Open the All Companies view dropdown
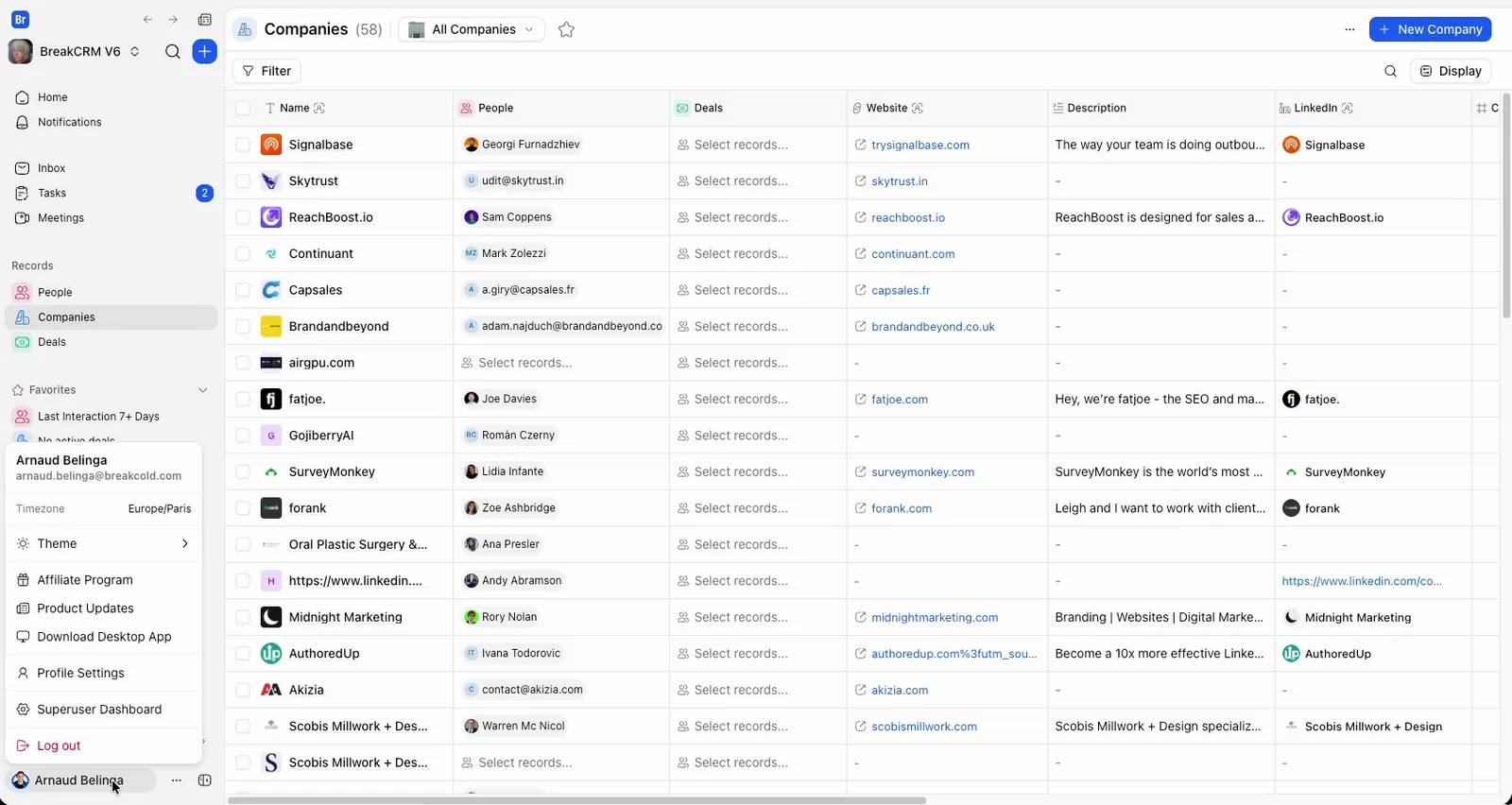 tap(472, 29)
